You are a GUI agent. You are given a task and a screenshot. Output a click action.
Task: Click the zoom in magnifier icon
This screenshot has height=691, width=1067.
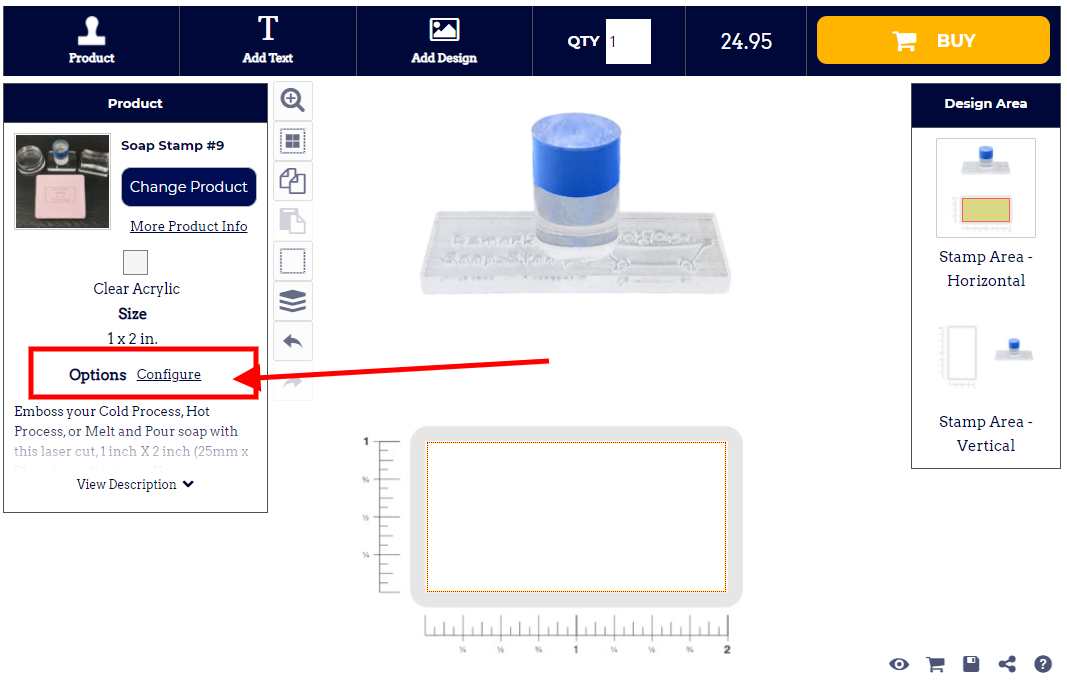[x=293, y=101]
